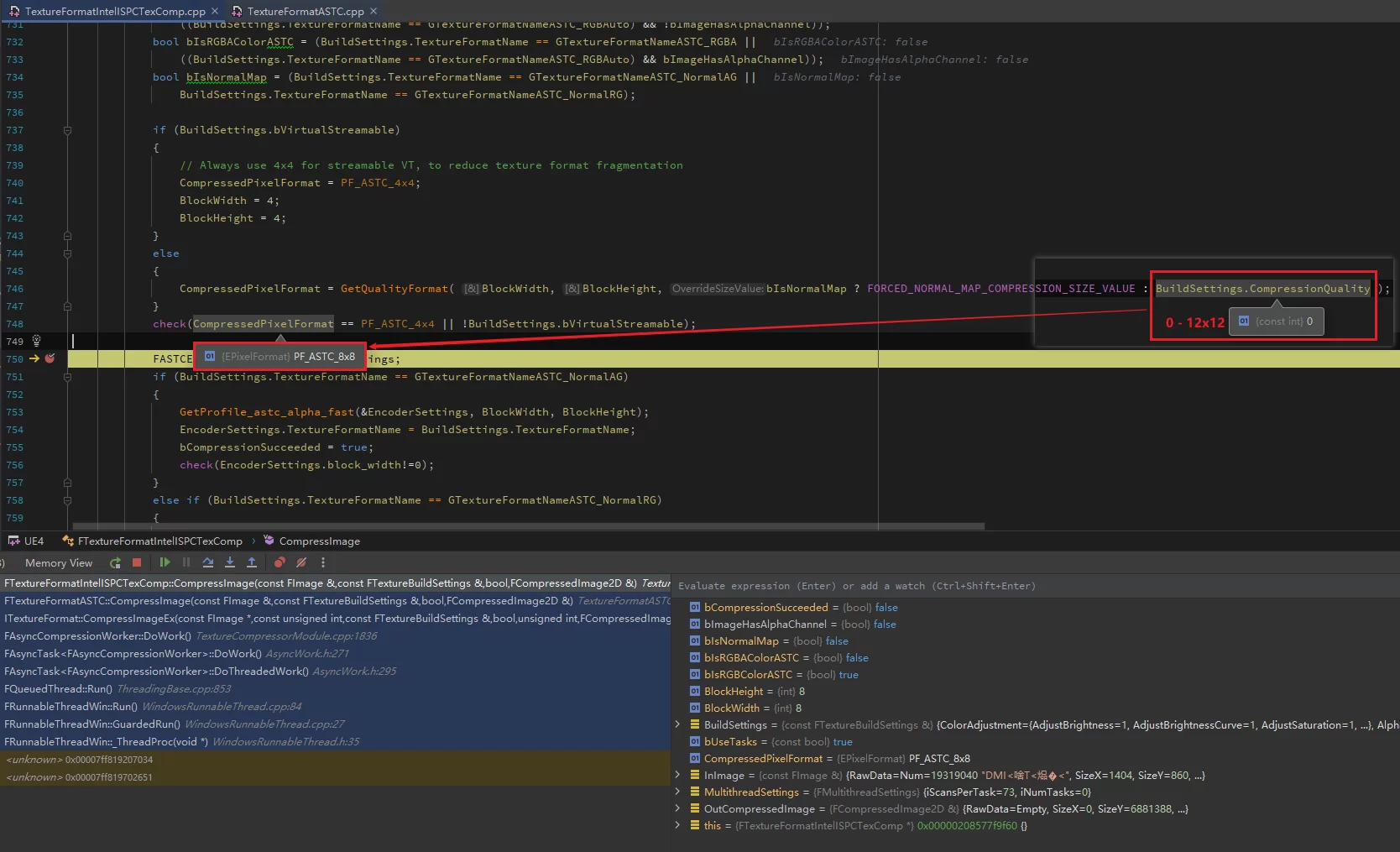This screenshot has height=852, width=1400.
Task: Click CompressImage in the breadcrumb bar
Action: coord(319,541)
